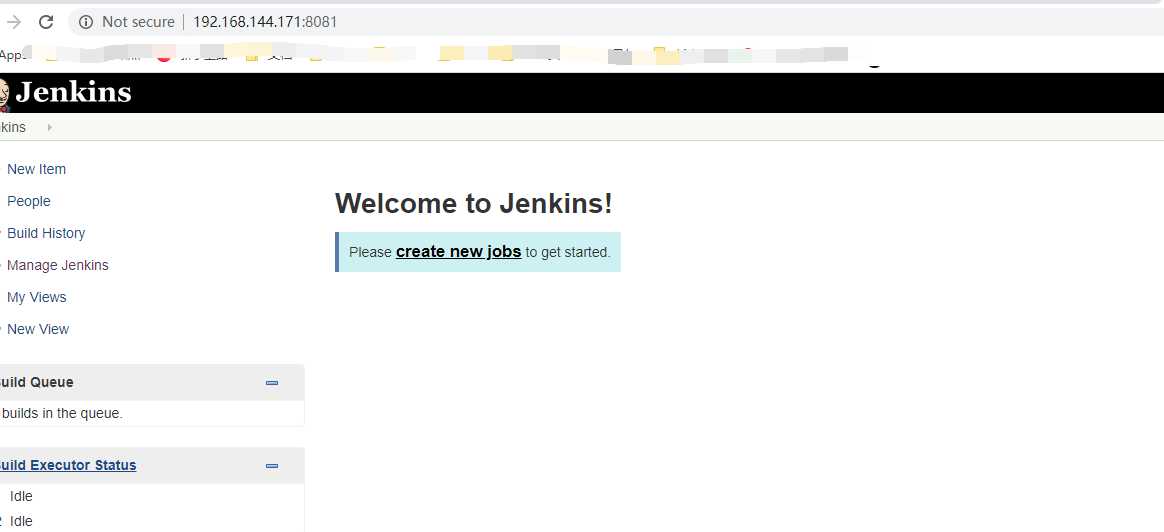Open the People page

[29, 201]
